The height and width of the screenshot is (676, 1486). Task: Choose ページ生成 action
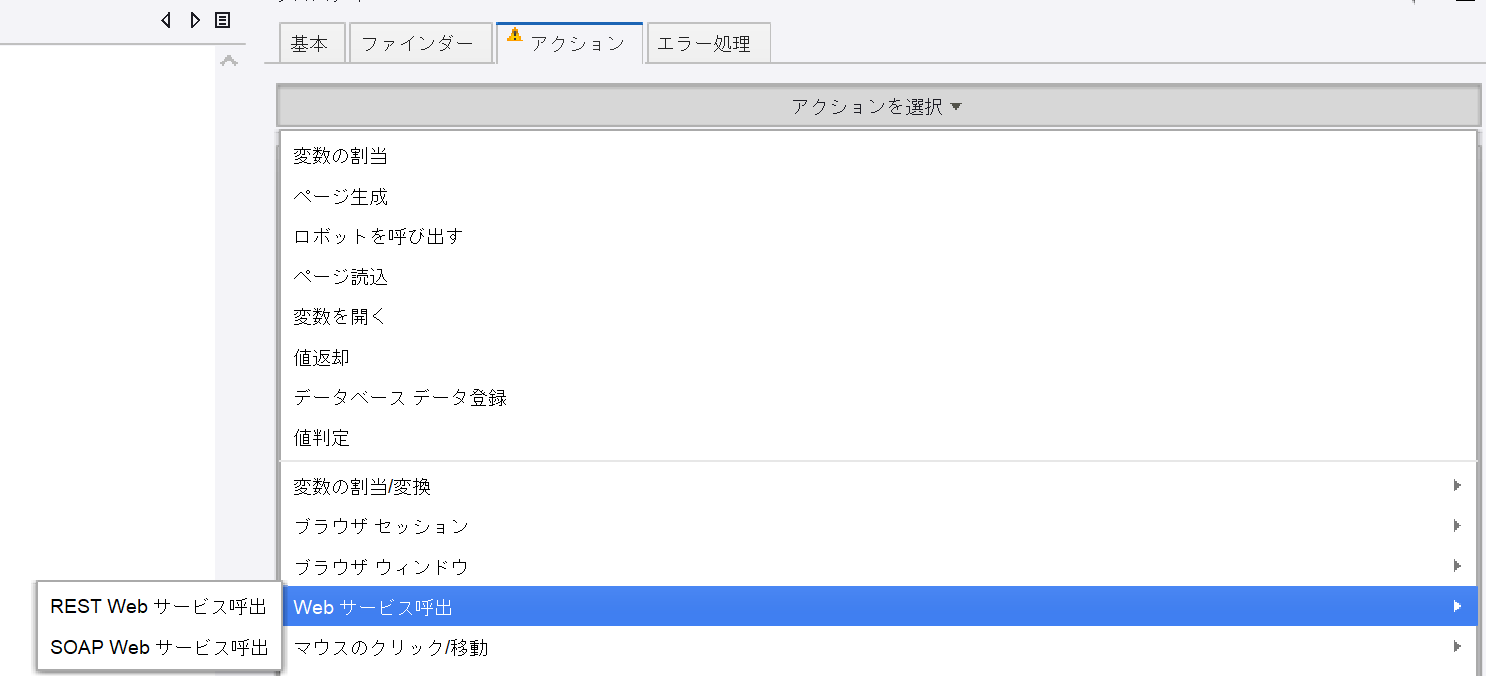pyautogui.click(x=878, y=197)
